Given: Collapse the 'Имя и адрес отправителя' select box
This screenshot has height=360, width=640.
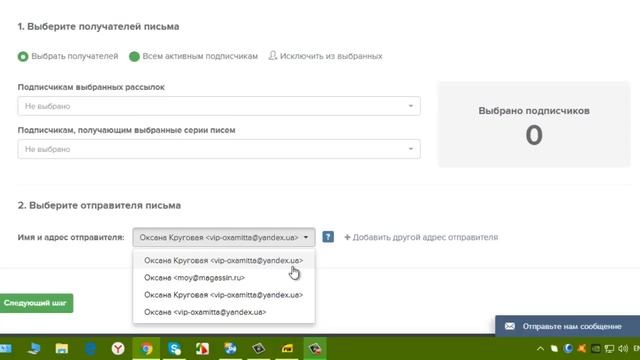Looking at the screenshot, I should pos(224,237).
